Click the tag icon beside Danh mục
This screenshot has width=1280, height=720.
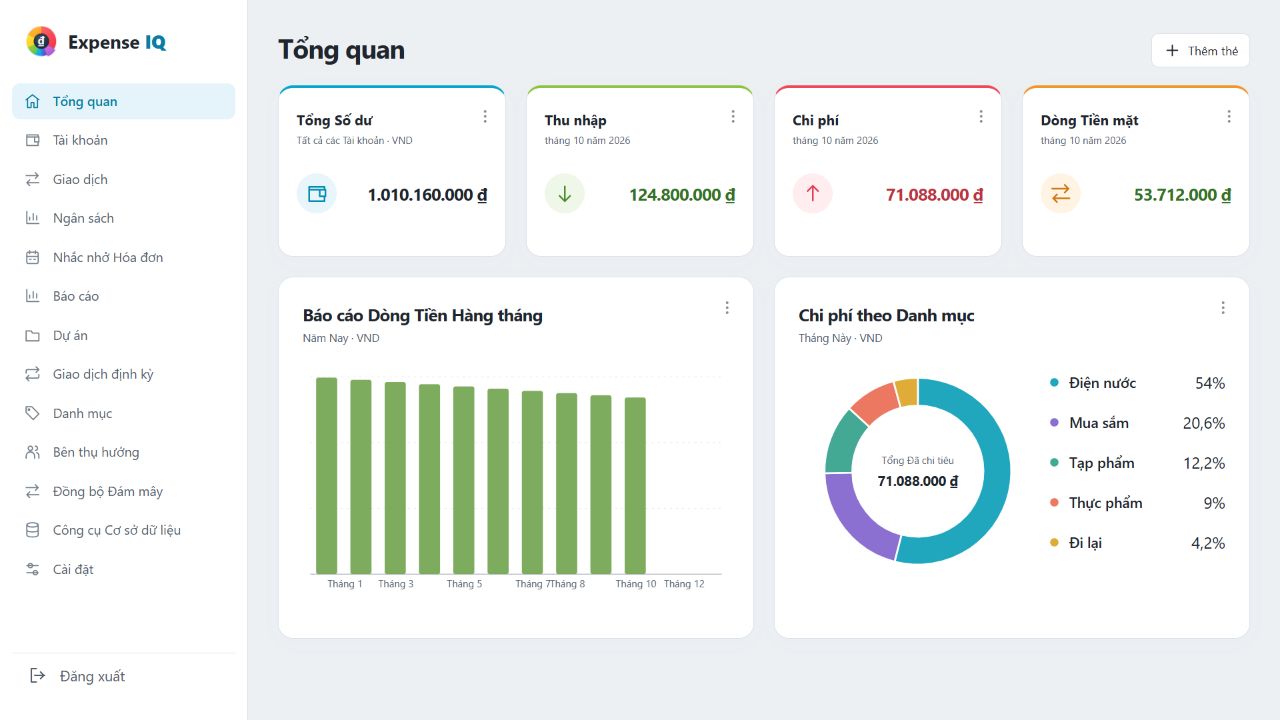coord(32,413)
